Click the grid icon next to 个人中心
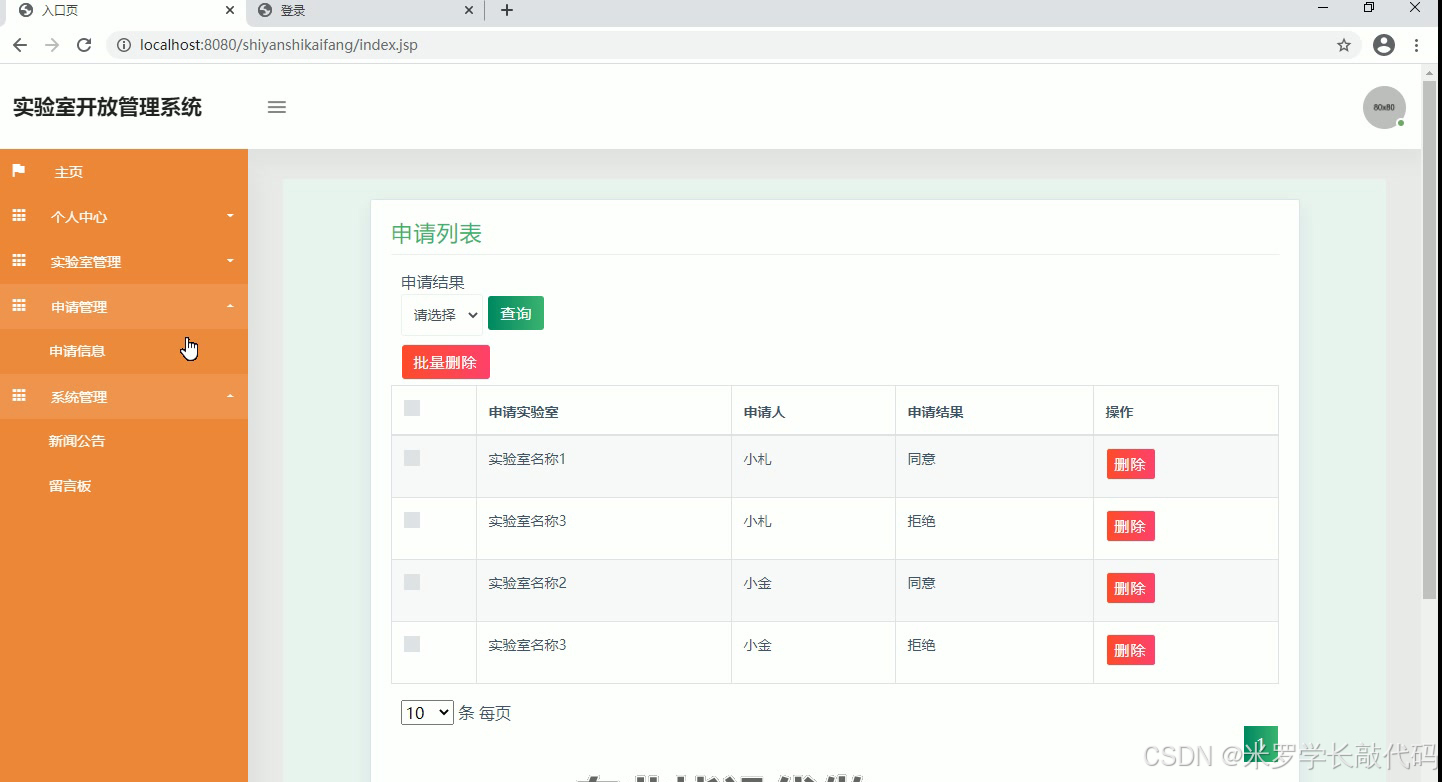 [18, 215]
